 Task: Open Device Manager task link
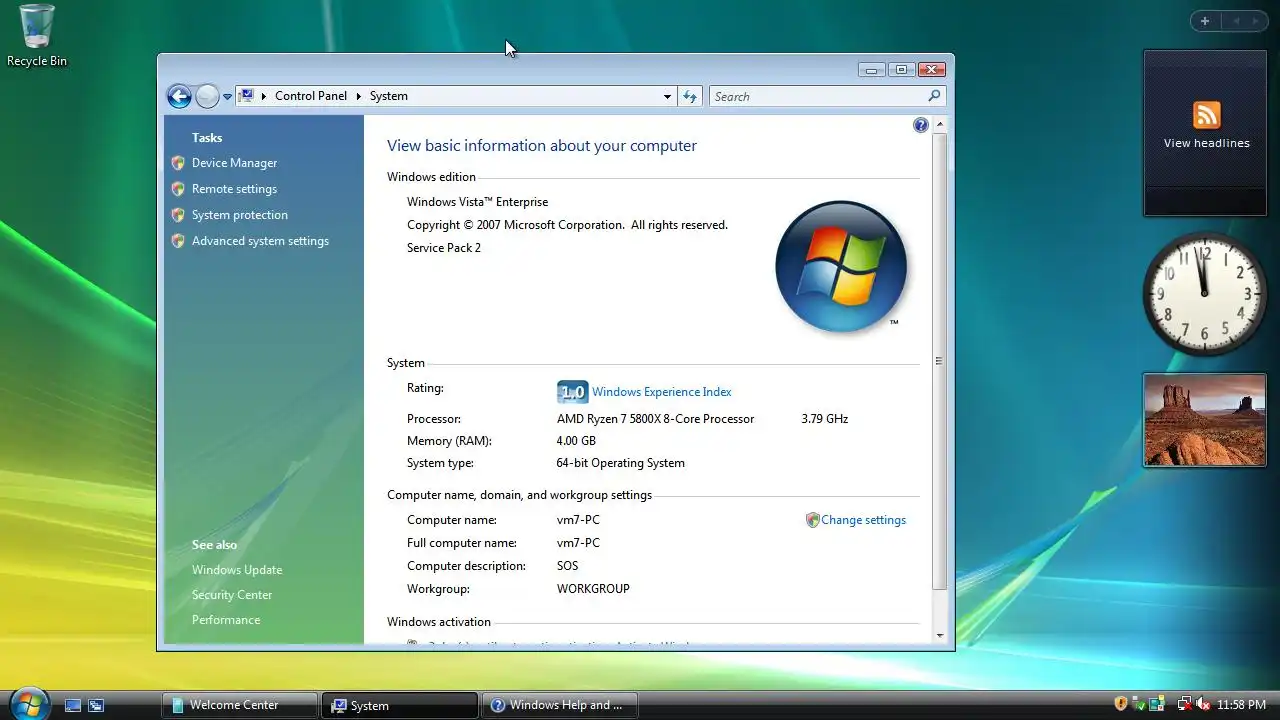coord(234,163)
